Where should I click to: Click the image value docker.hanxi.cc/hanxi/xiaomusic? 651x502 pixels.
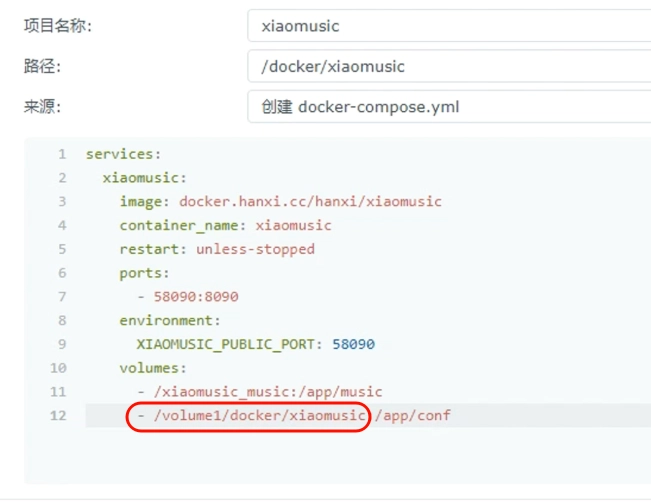[x=310, y=201]
